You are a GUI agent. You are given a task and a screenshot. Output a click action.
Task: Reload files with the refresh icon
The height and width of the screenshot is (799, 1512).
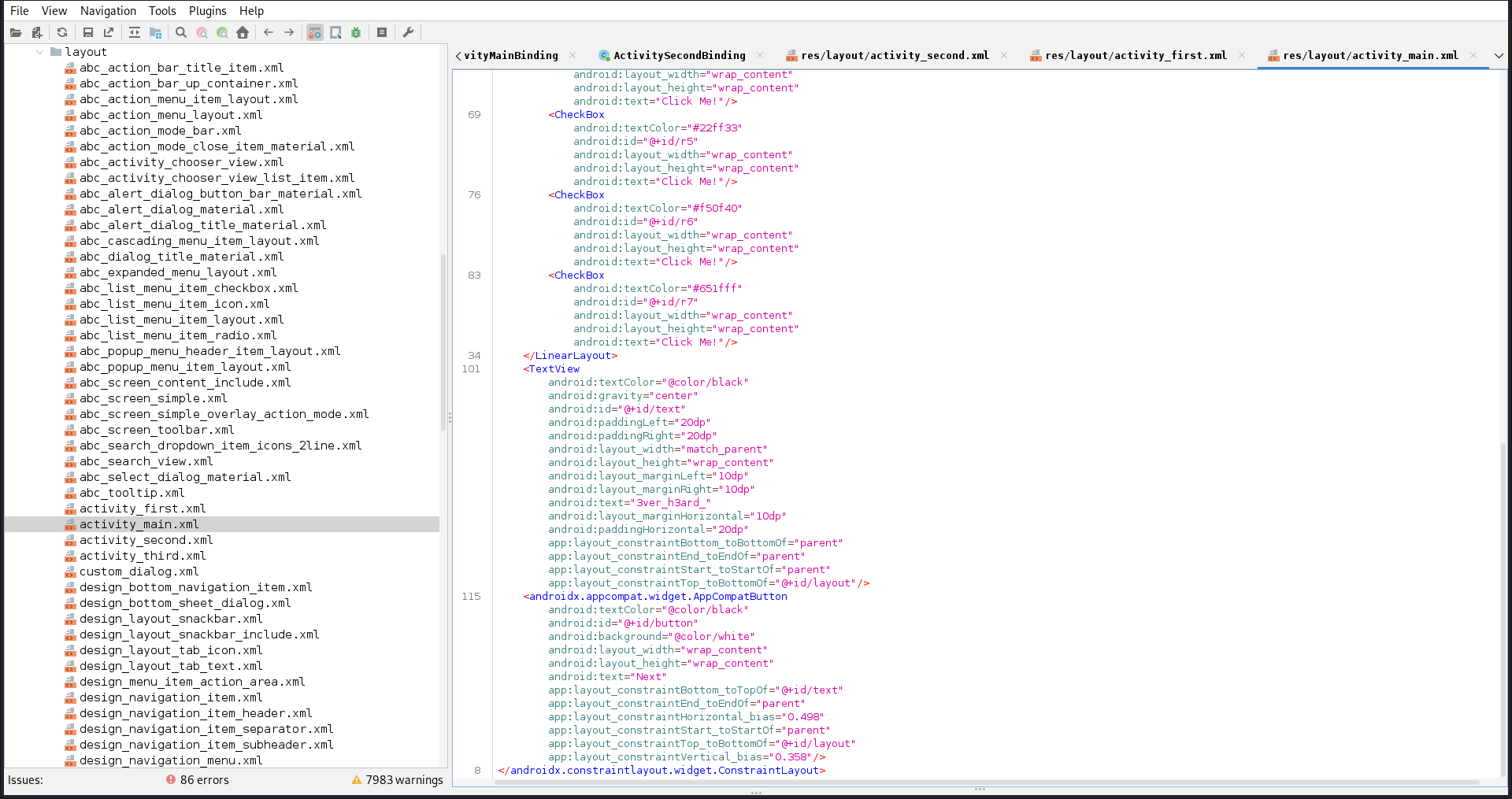click(62, 32)
